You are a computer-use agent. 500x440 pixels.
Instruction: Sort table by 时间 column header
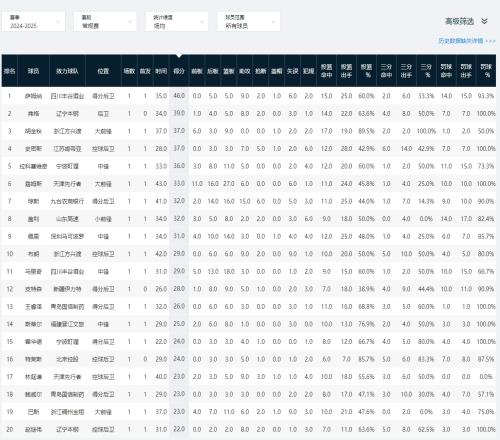(161, 71)
